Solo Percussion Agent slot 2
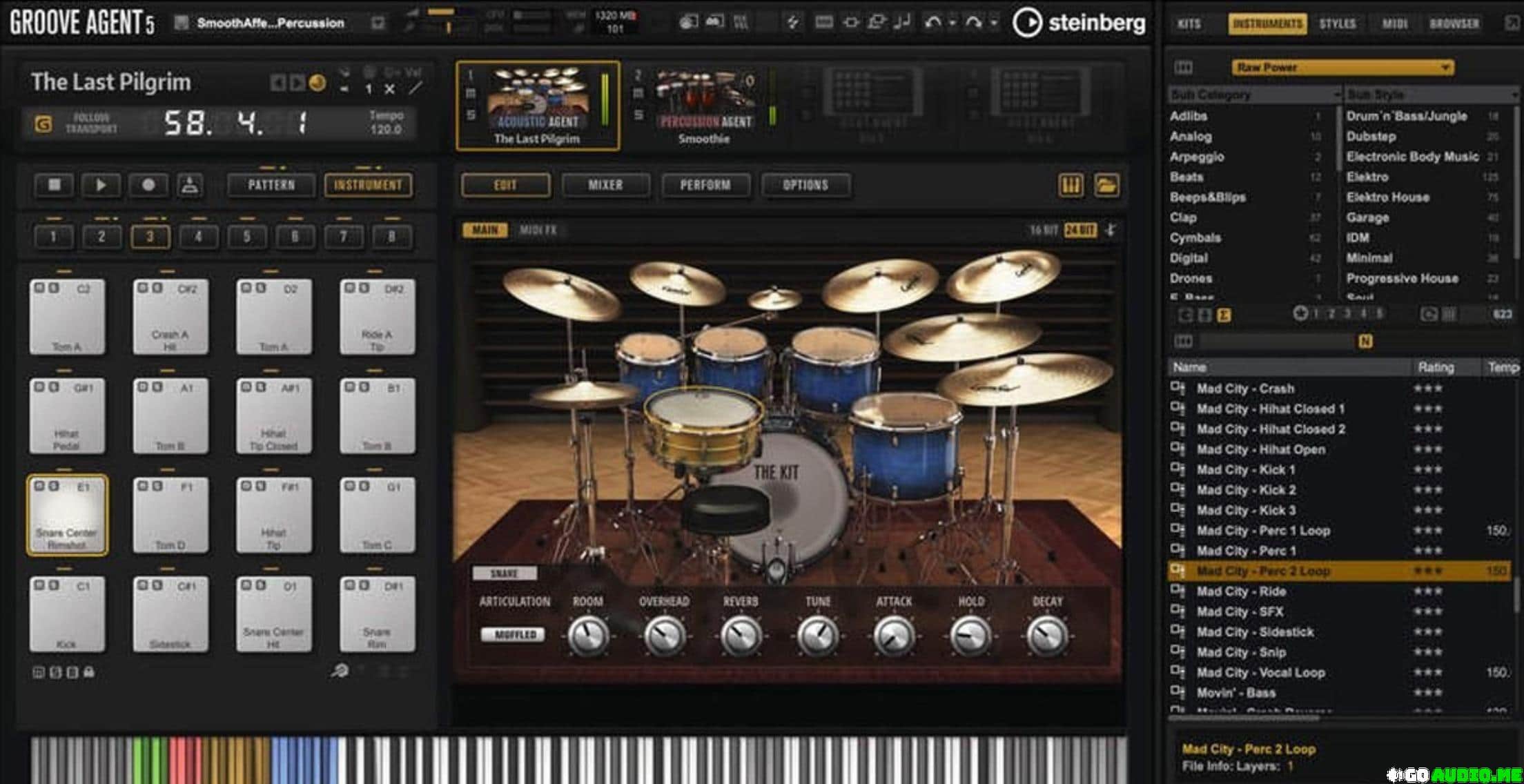 tap(638, 115)
